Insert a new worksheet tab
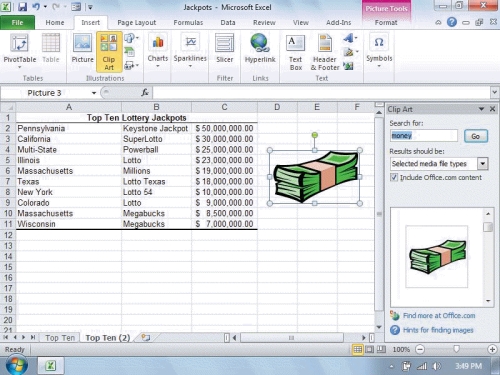This screenshot has height=375, width=500. pyautogui.click(x=145, y=337)
